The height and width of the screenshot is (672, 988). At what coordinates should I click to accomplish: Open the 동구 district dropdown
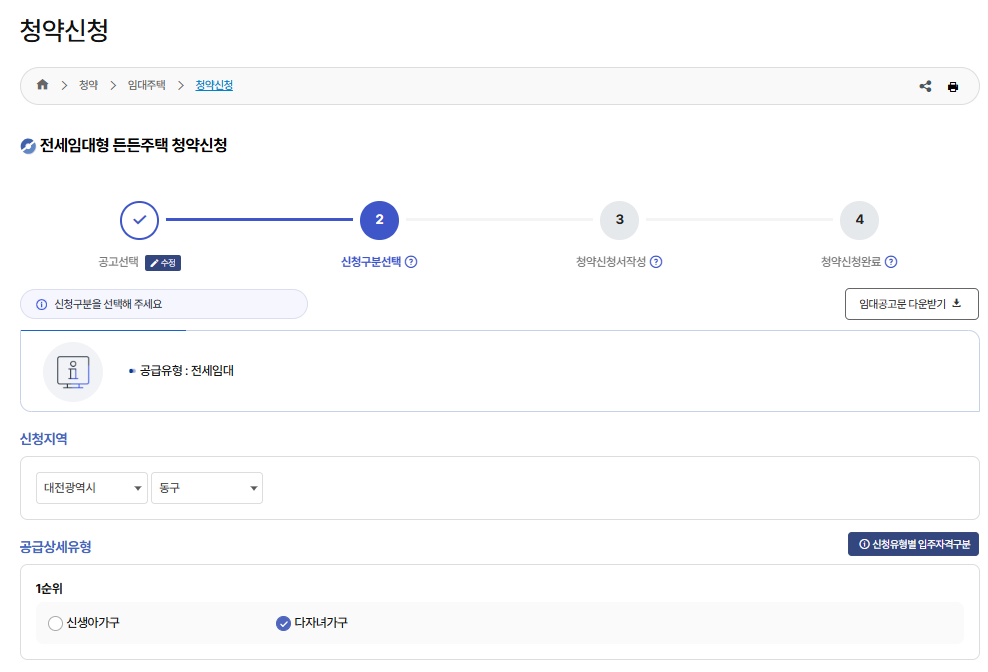[207, 488]
